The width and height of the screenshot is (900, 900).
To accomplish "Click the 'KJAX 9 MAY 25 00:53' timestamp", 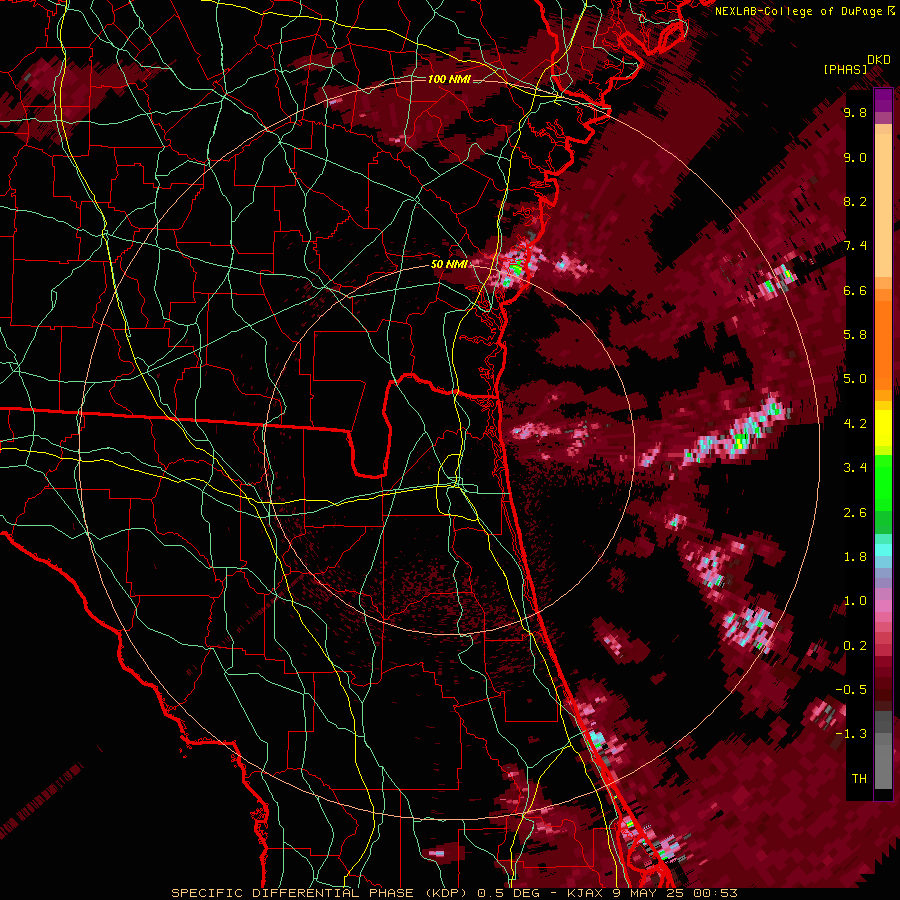I will 651,893.
